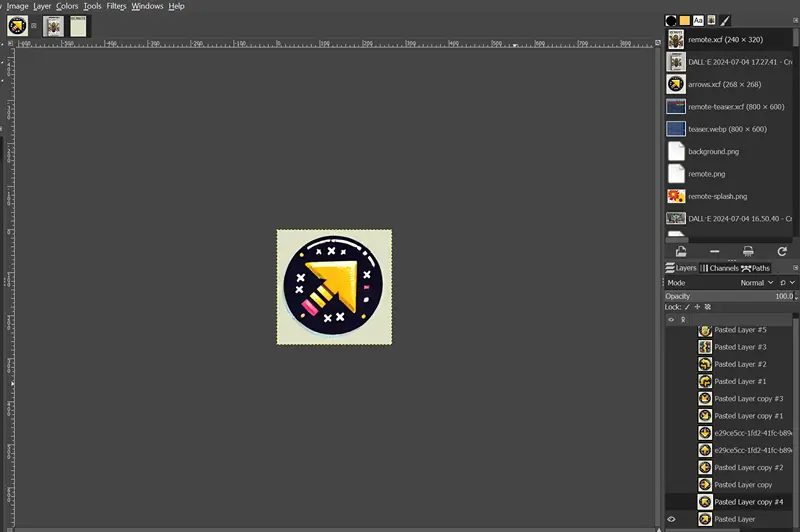Select layer Pasted Layer #3
This screenshot has width=800, height=532.
pyautogui.click(x=729, y=347)
